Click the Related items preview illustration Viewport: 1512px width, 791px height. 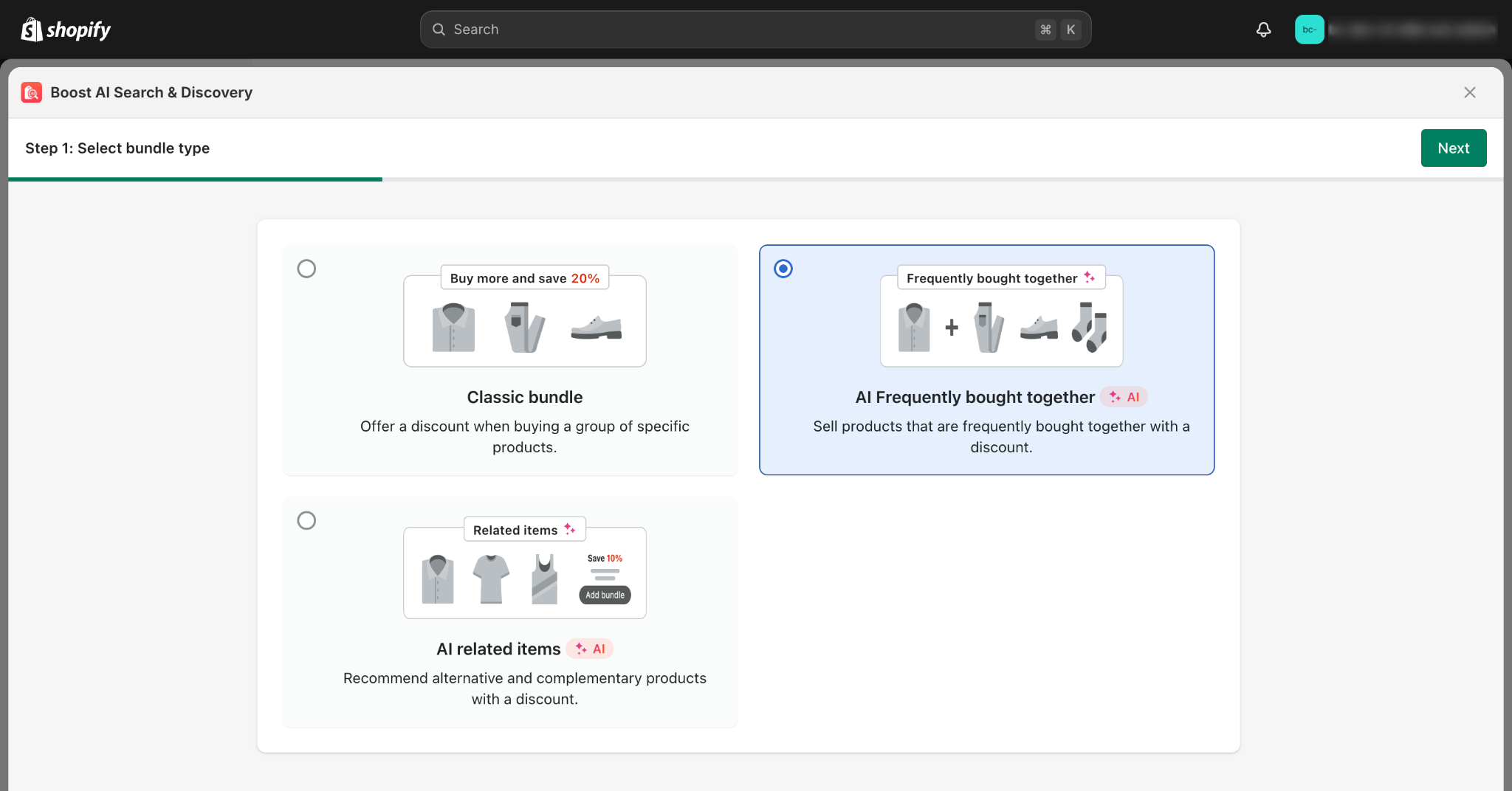point(525,567)
